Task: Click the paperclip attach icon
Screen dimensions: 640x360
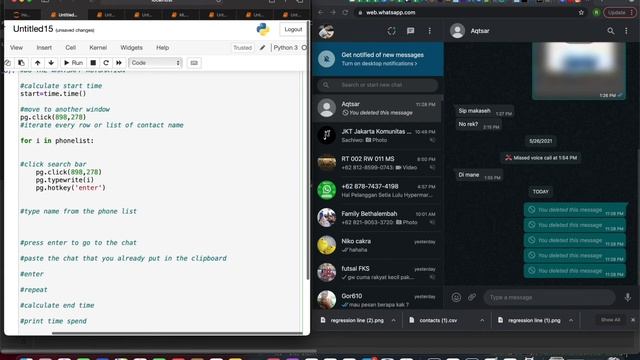Action: pos(472,297)
